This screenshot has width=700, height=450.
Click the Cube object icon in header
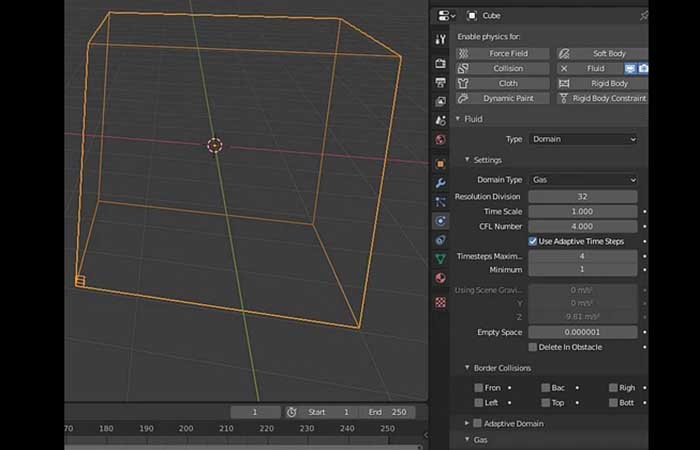point(472,16)
